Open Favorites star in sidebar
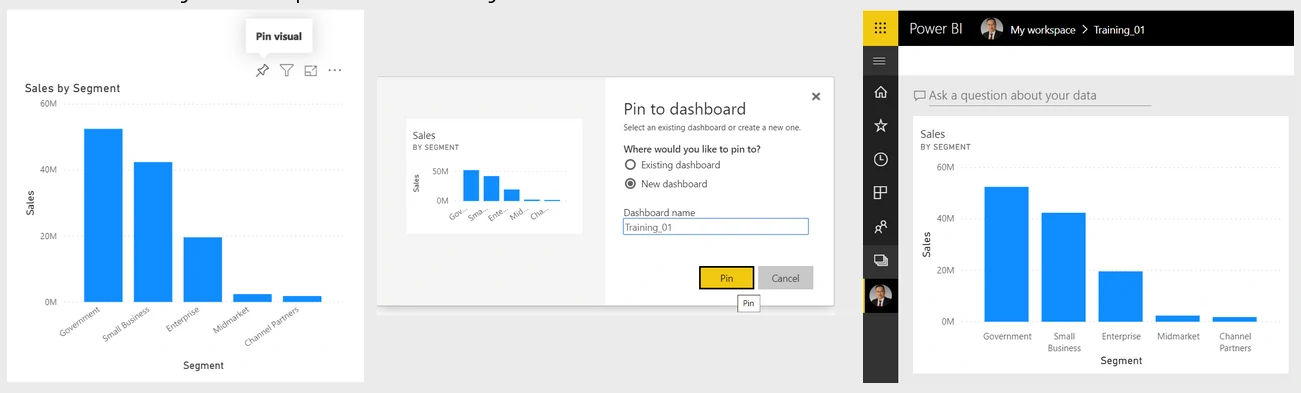The width and height of the screenshot is (1301, 393). point(880,125)
